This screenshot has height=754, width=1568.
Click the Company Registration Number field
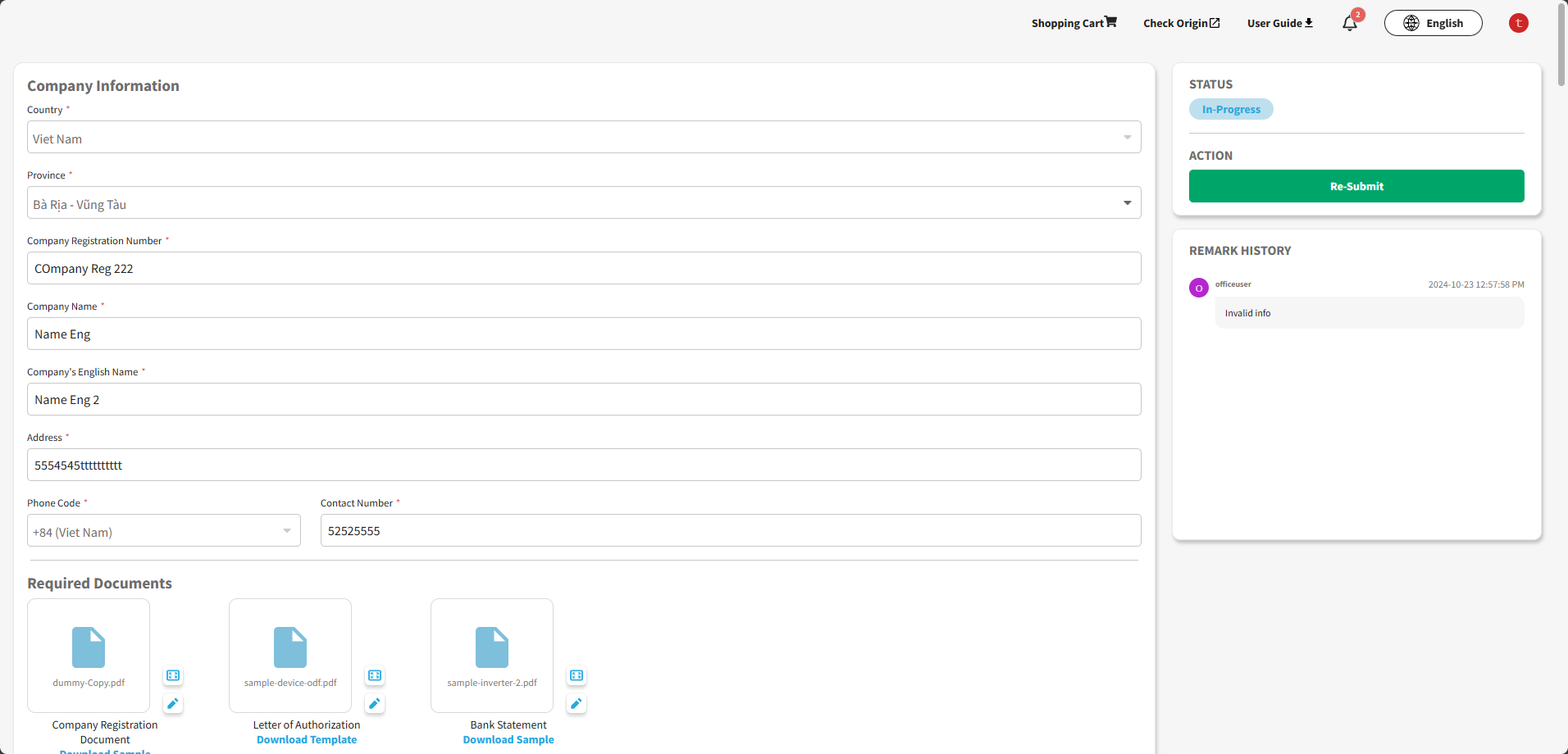[583, 269]
